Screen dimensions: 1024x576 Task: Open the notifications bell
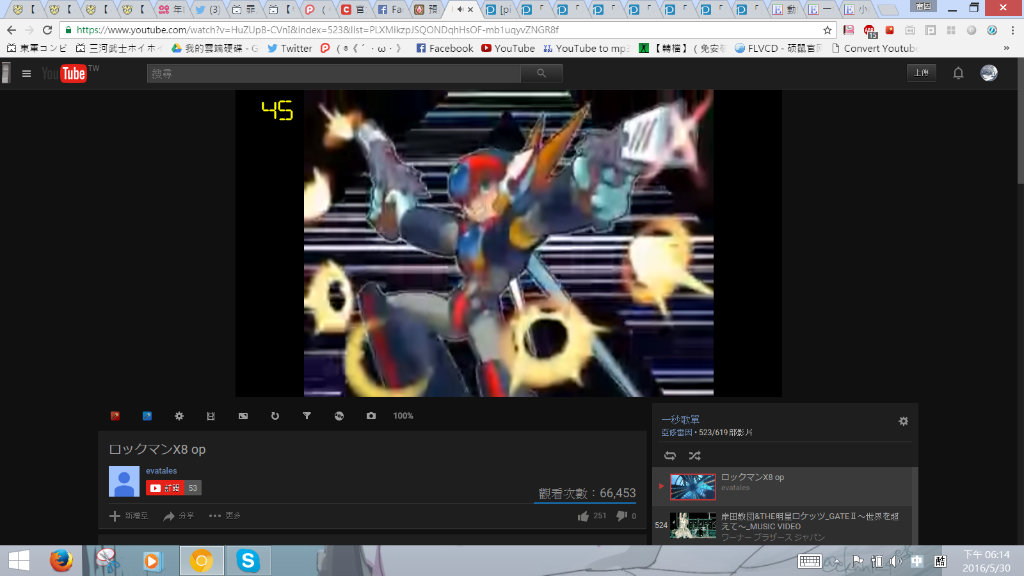click(x=958, y=73)
